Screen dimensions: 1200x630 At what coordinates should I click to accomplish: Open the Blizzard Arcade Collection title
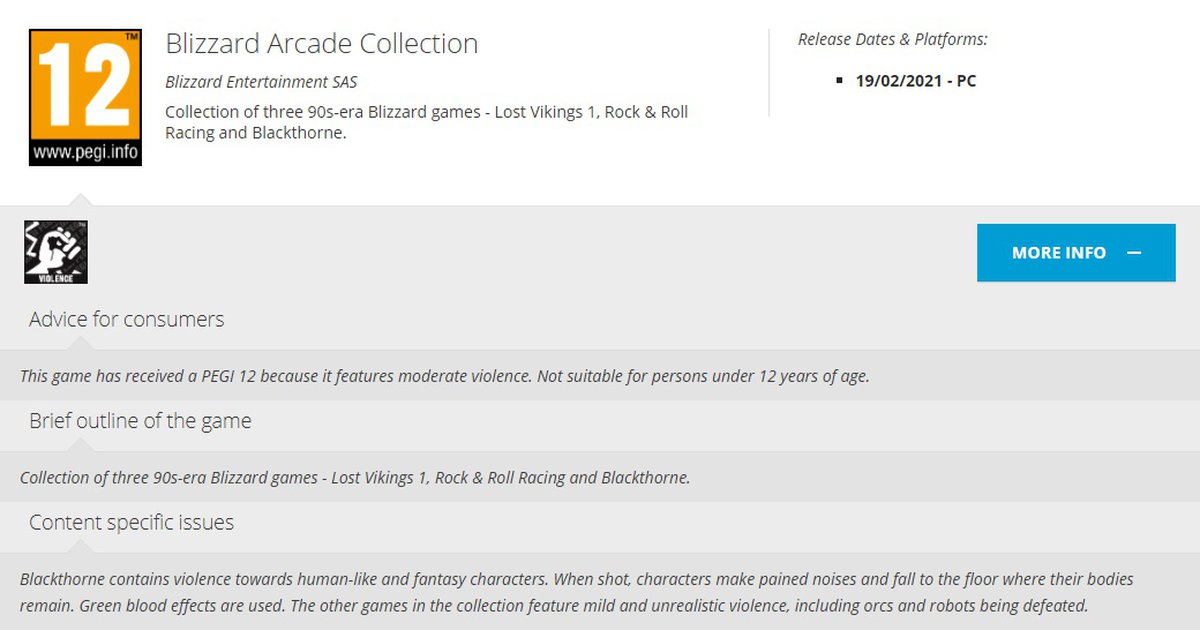pos(321,44)
